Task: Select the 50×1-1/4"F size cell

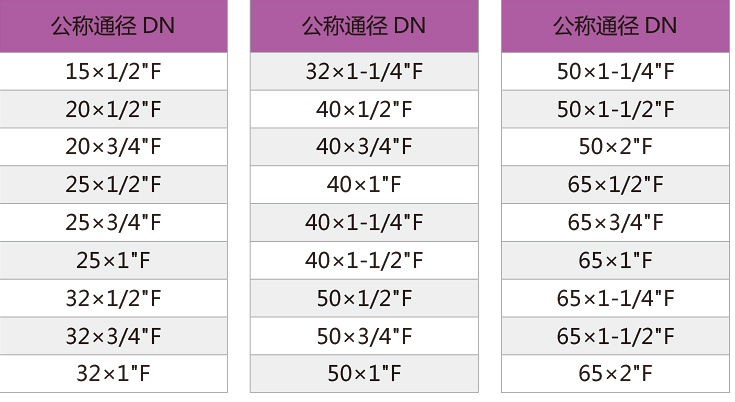Action: point(615,71)
